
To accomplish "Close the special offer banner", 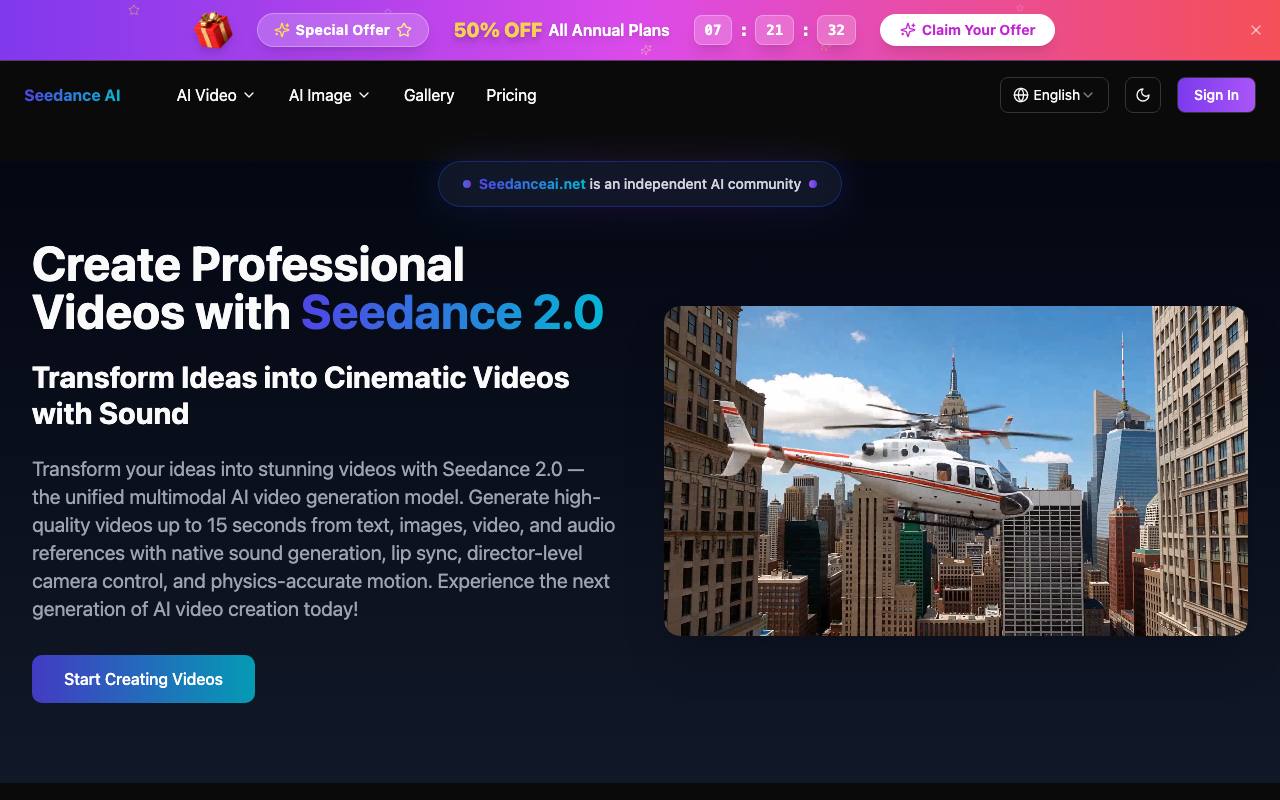I will [1256, 30].
